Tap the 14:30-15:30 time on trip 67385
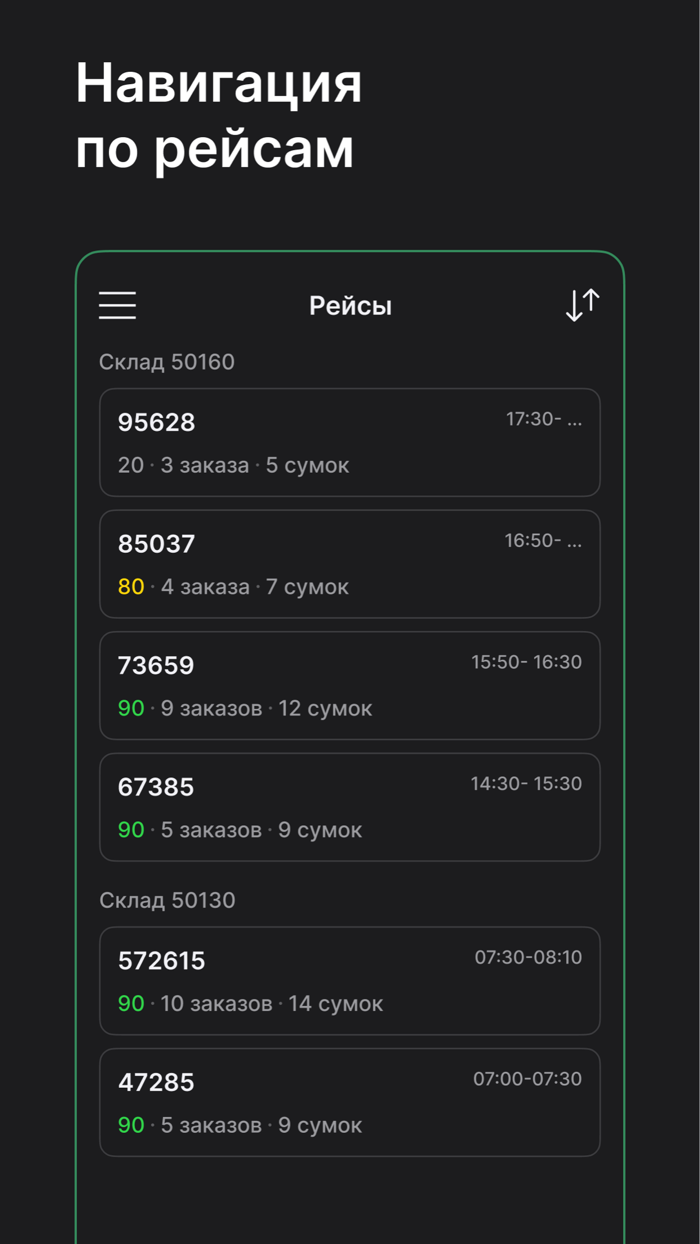 527,784
